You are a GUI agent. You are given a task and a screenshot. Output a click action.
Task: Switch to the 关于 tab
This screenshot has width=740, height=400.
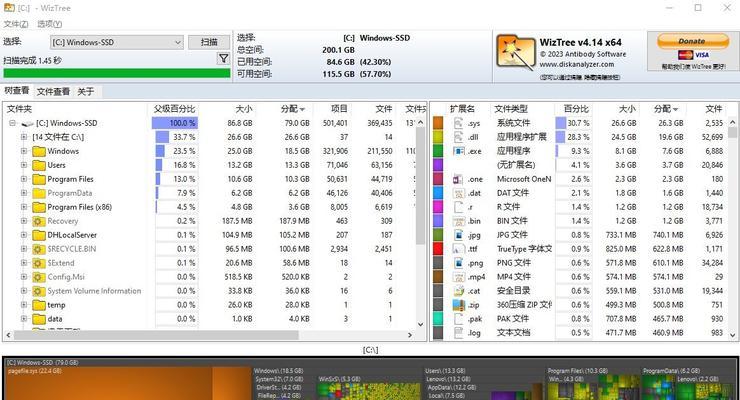point(85,92)
